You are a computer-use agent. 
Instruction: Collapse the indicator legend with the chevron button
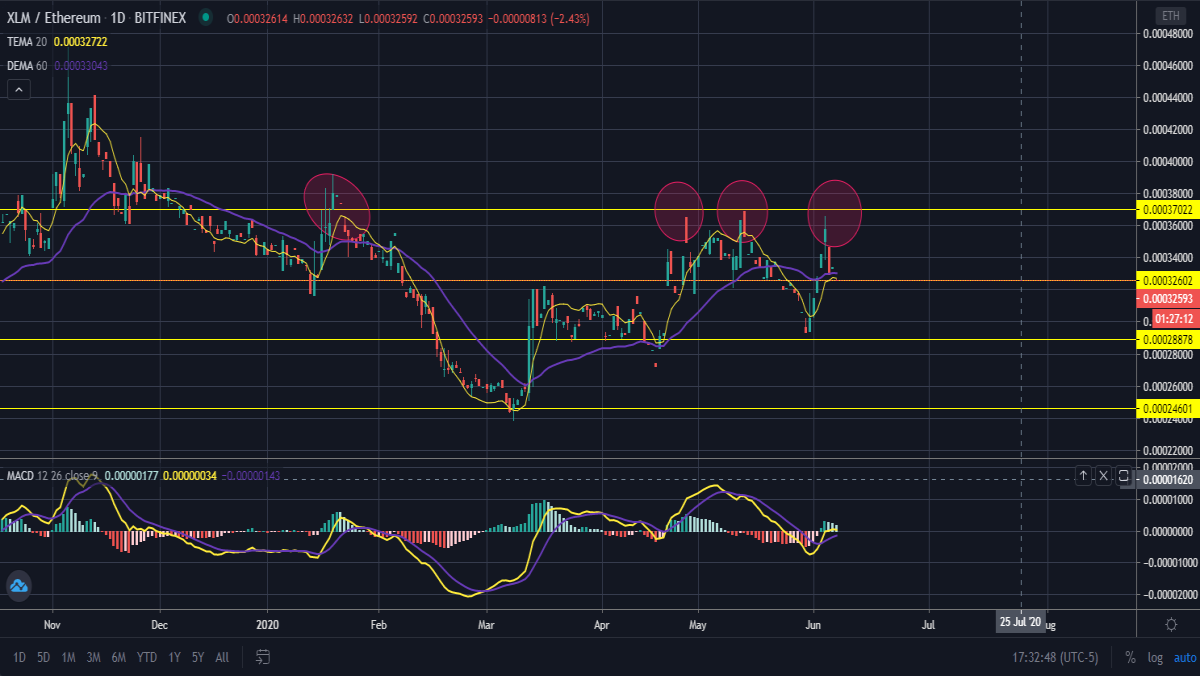point(19,90)
